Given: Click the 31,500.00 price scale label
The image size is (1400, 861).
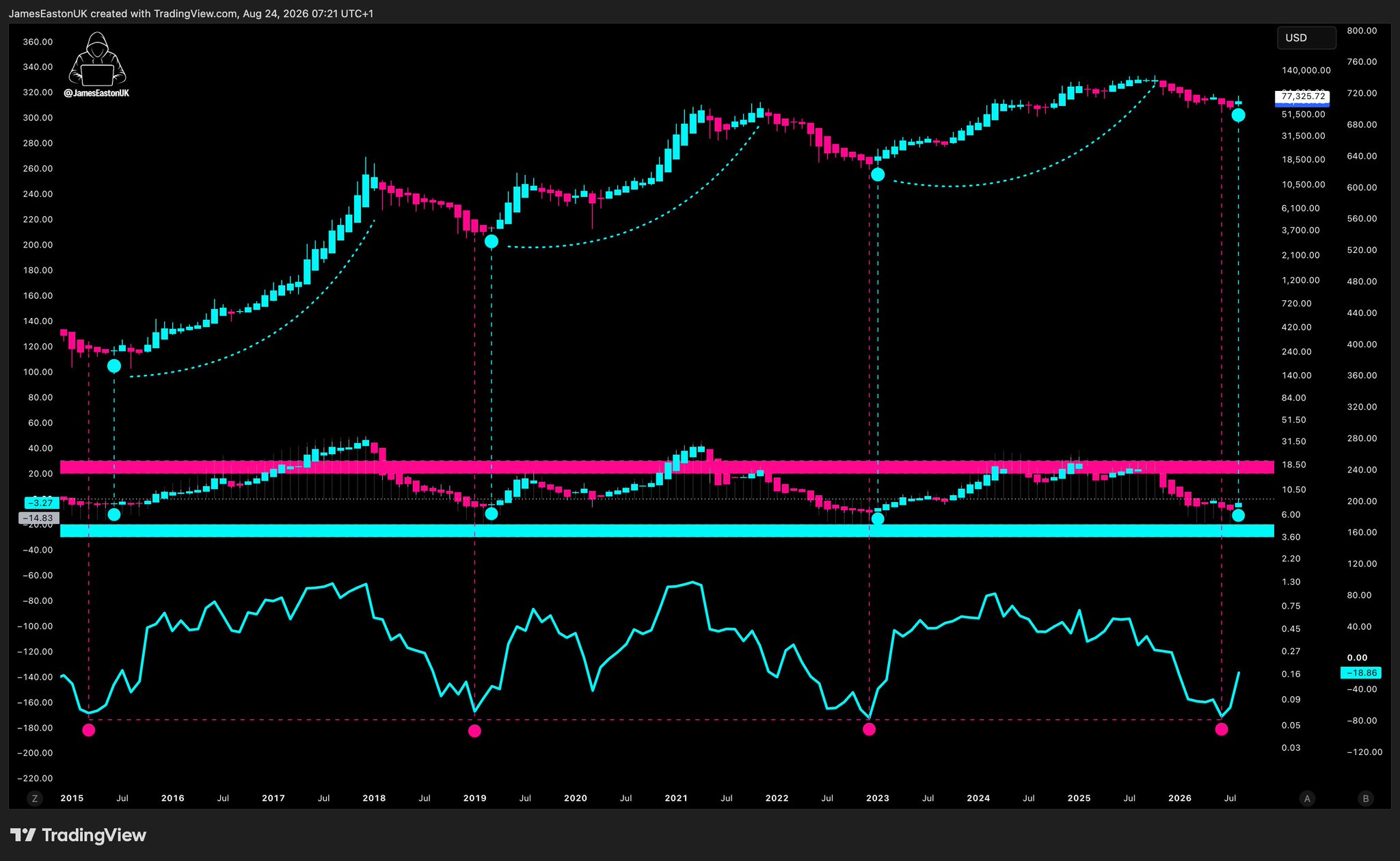Looking at the screenshot, I should pyautogui.click(x=1304, y=136).
